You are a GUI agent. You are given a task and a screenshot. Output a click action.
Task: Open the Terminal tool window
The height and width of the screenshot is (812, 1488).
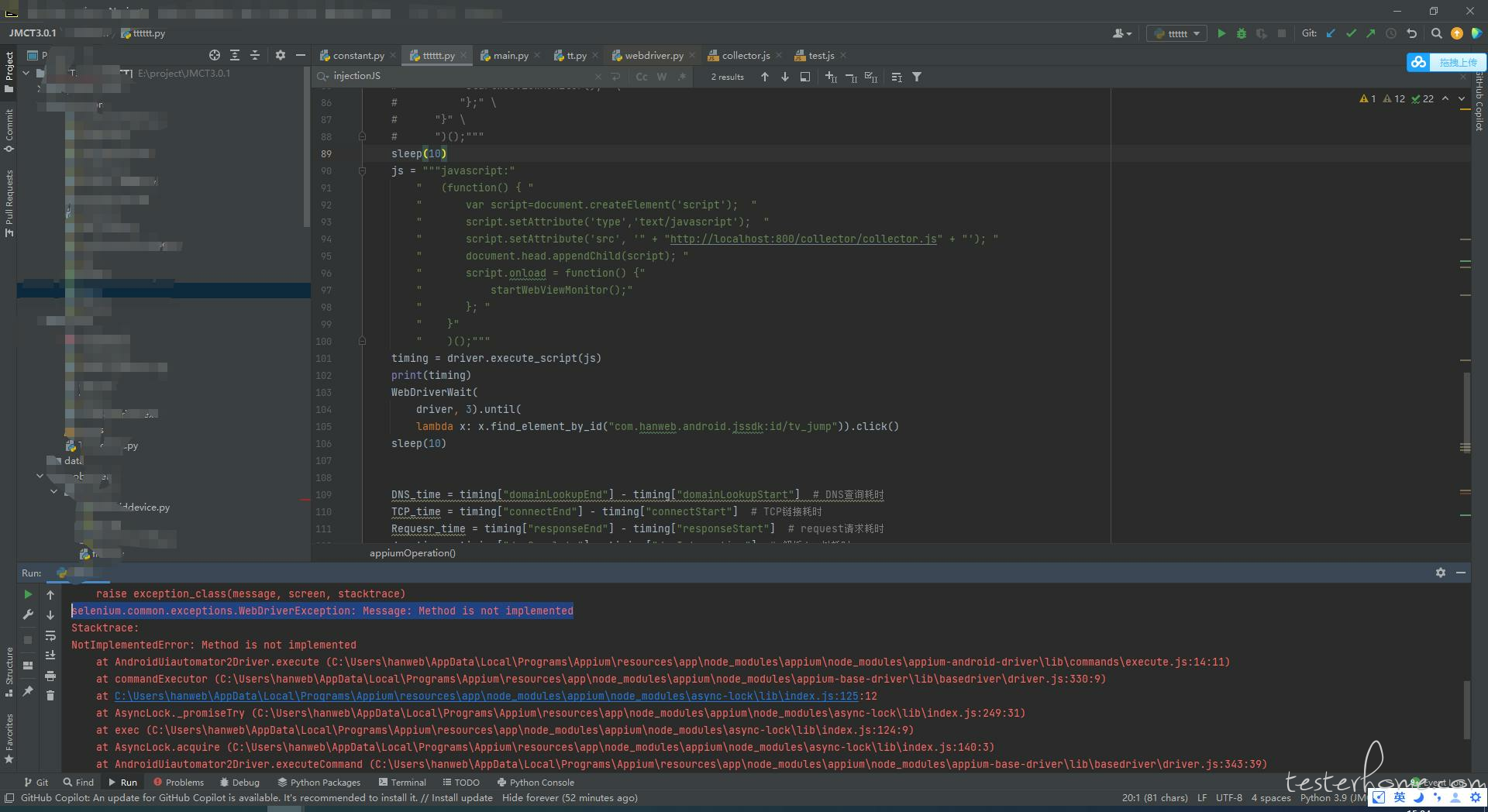pyautogui.click(x=401, y=783)
